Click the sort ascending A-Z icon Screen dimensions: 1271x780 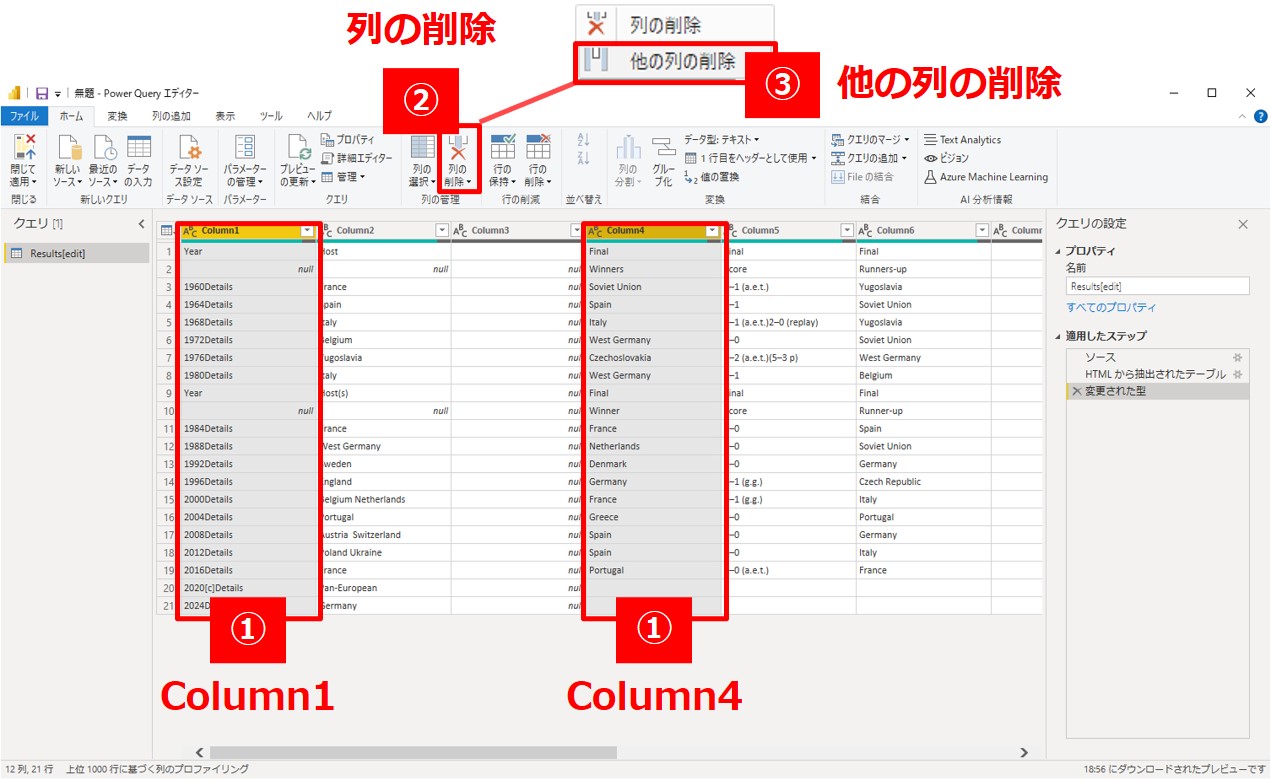coord(585,140)
